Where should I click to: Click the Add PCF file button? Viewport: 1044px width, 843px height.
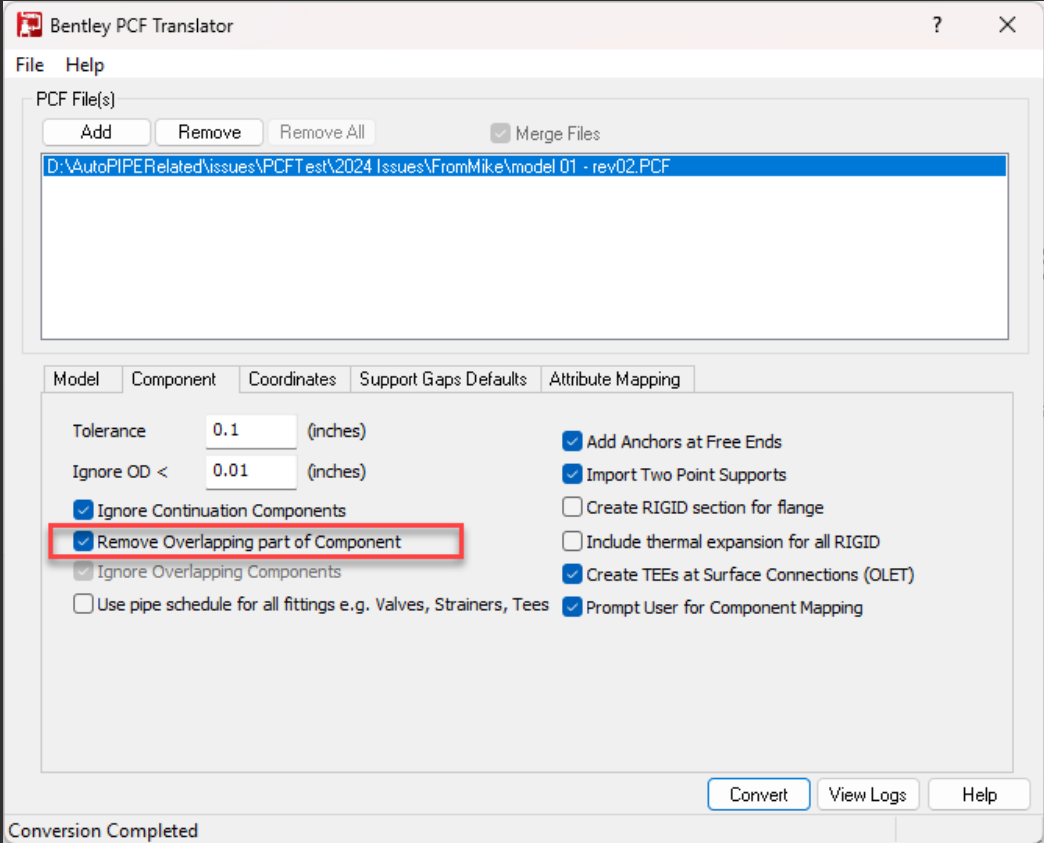click(x=96, y=132)
